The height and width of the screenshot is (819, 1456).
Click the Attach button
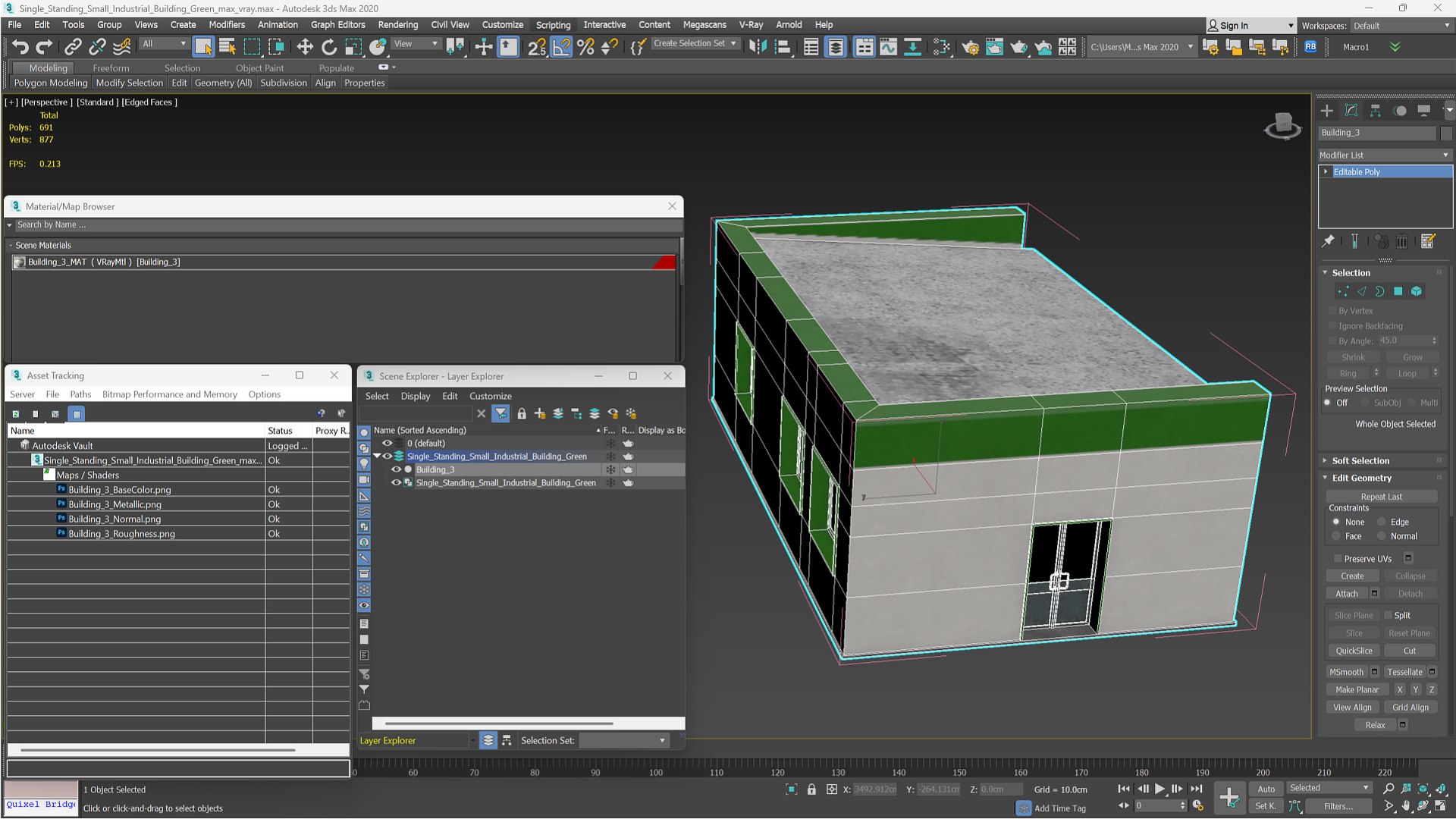click(1347, 594)
